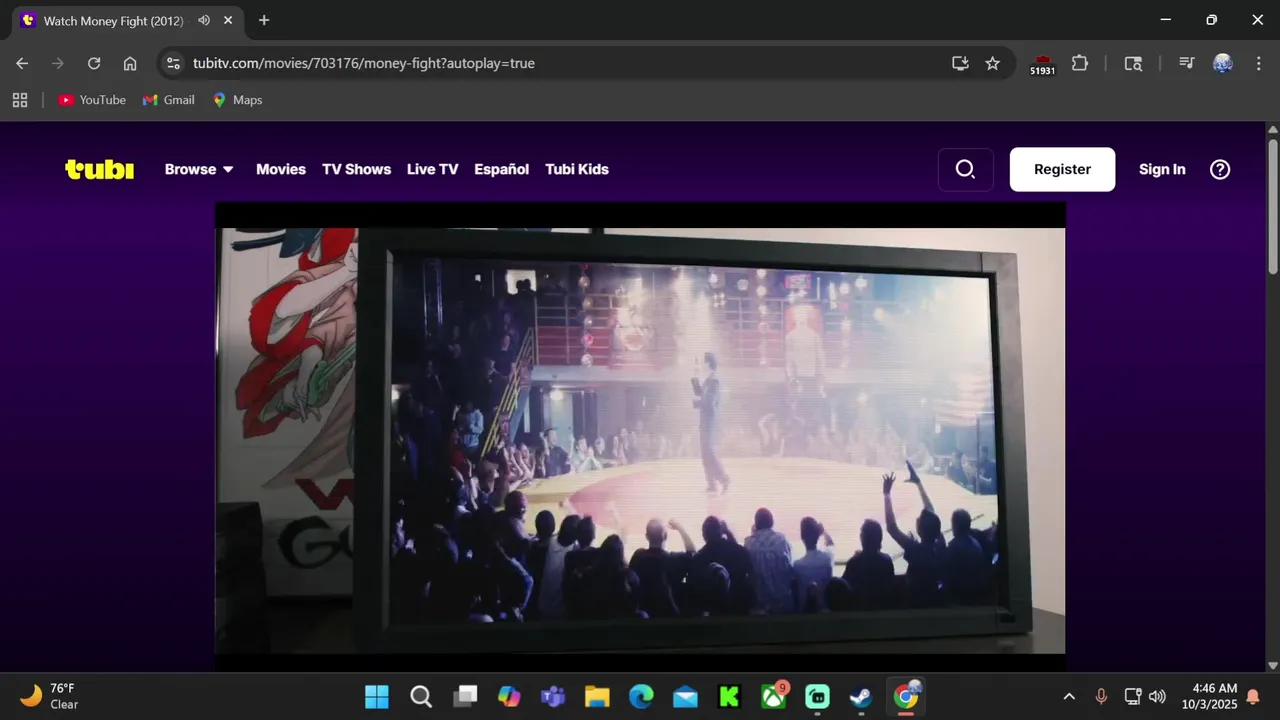Open Tubi Kids section

[577, 169]
